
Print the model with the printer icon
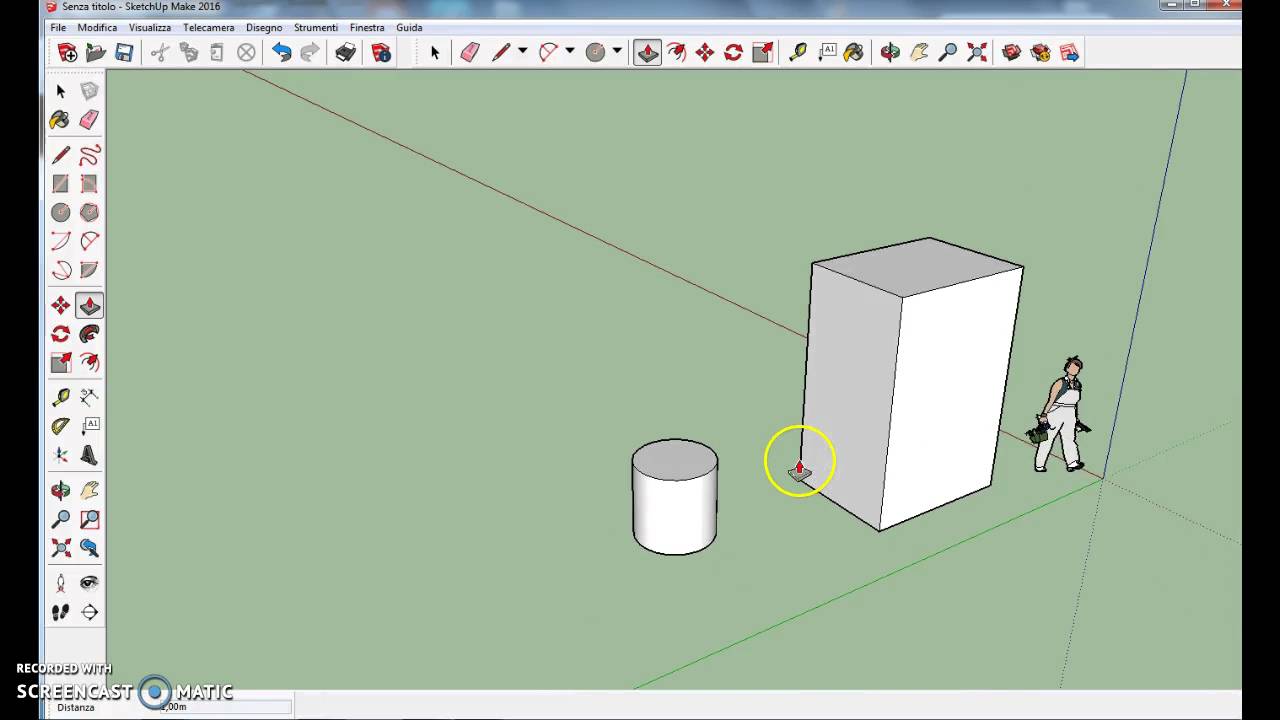(x=346, y=53)
